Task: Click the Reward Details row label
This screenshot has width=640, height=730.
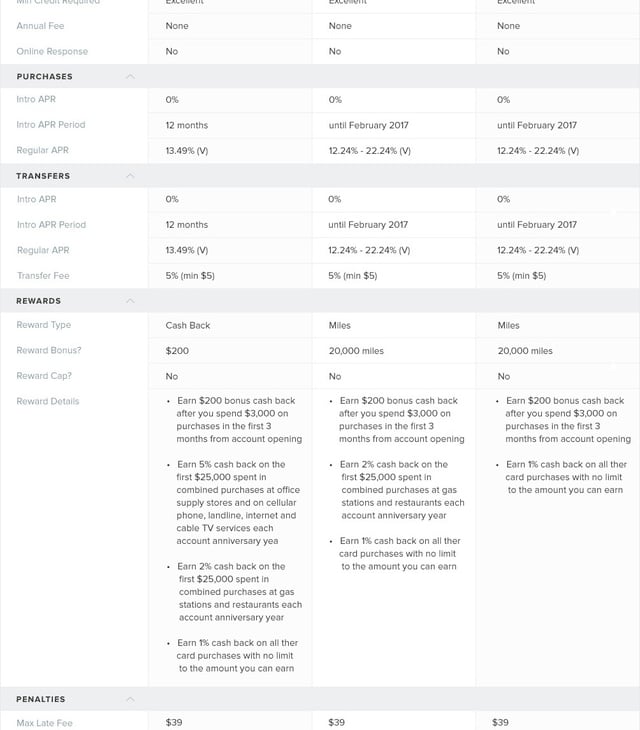Action: [x=48, y=401]
